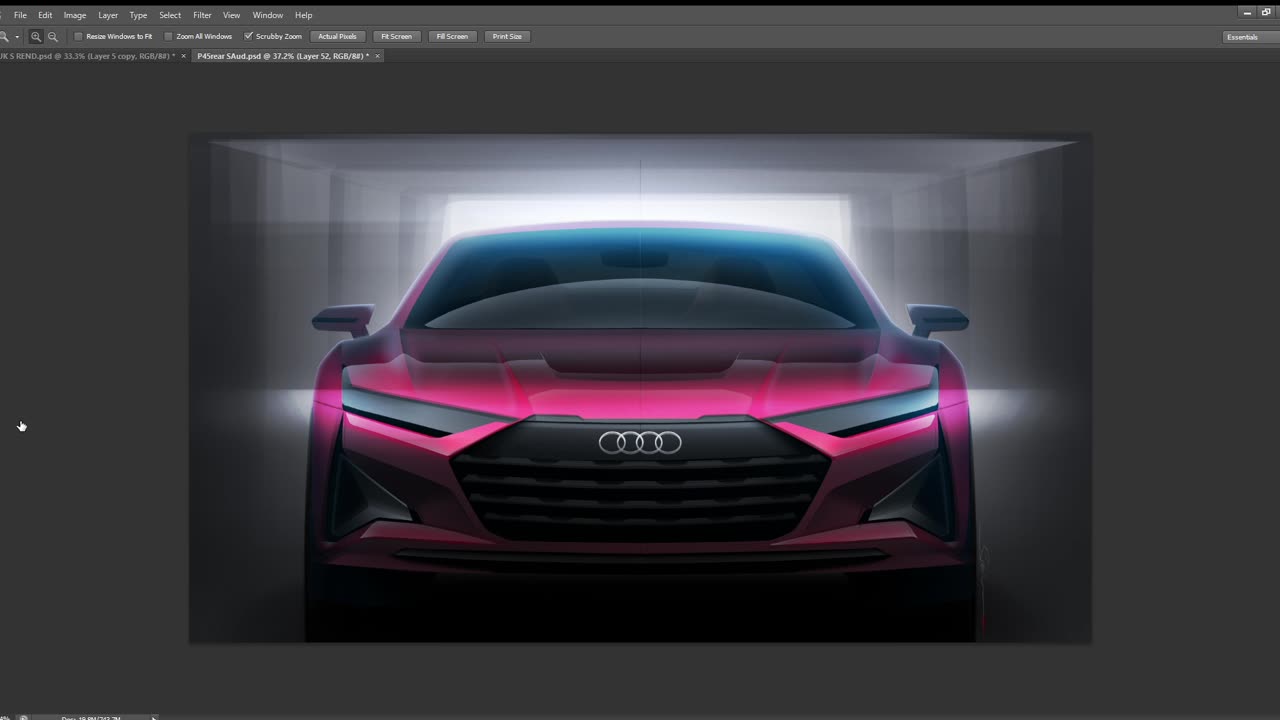The height and width of the screenshot is (720, 1280).
Task: Close the P45rear SAud.psd document tab
Action: [378, 56]
